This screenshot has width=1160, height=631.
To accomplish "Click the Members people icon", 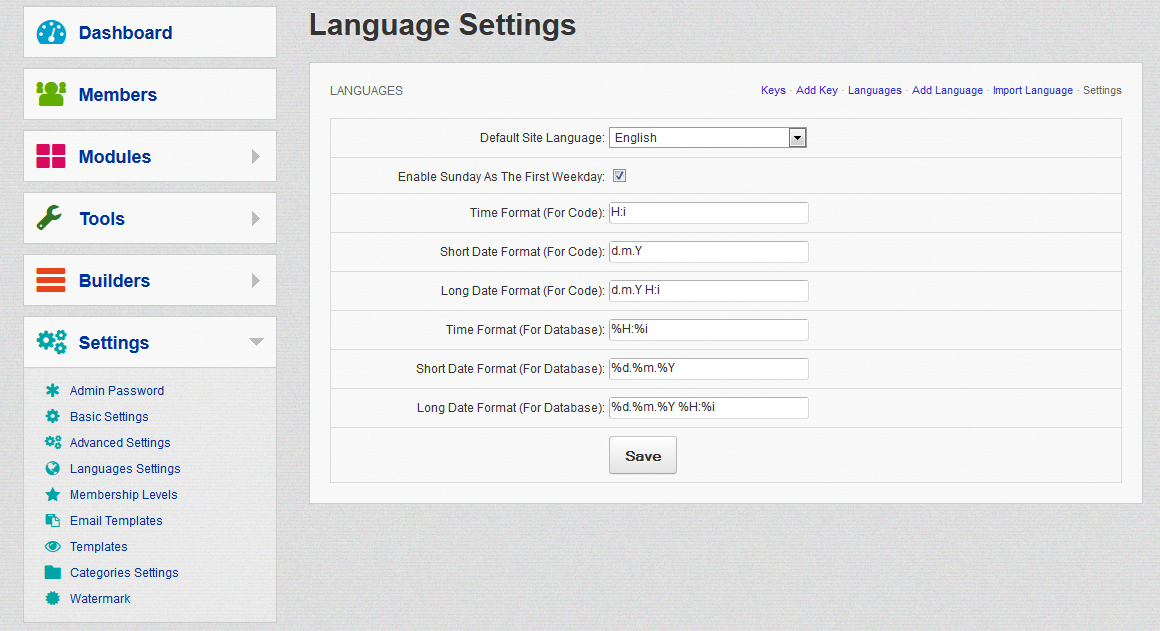I will (x=51, y=94).
